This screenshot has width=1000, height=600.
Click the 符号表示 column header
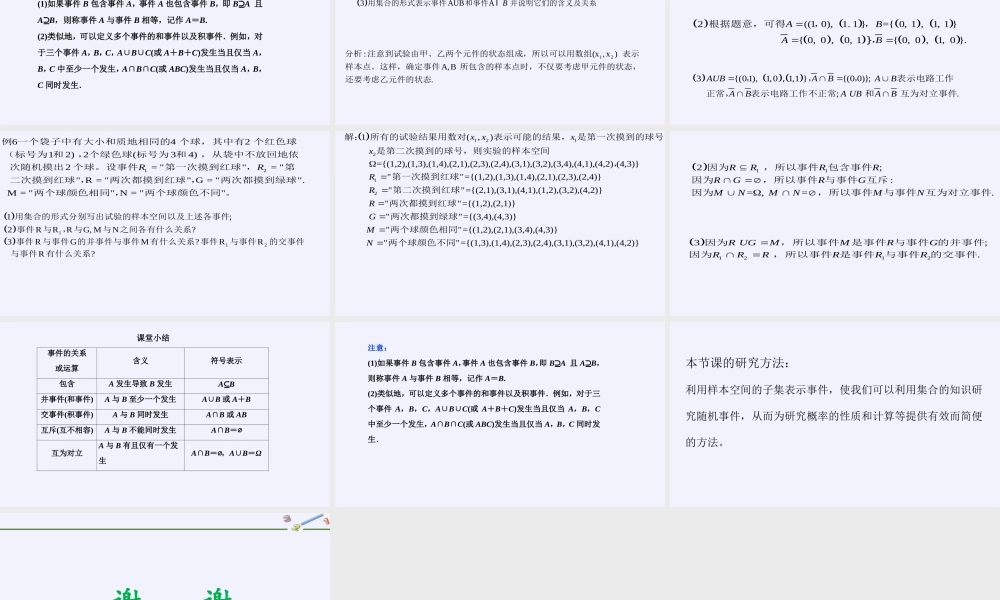tap(225, 358)
